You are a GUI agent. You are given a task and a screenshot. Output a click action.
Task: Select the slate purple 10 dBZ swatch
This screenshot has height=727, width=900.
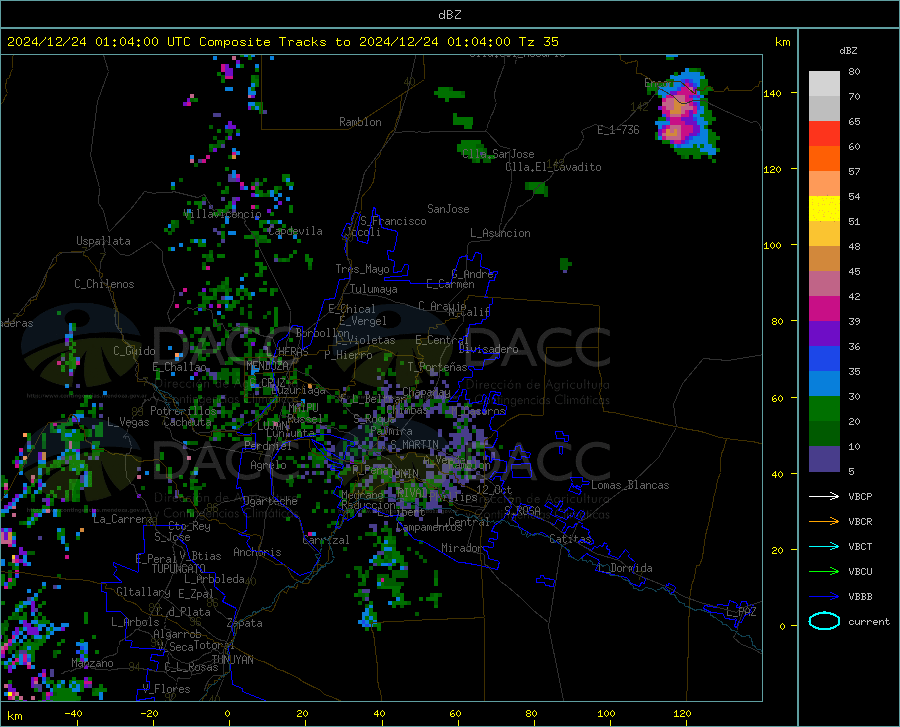click(824, 459)
